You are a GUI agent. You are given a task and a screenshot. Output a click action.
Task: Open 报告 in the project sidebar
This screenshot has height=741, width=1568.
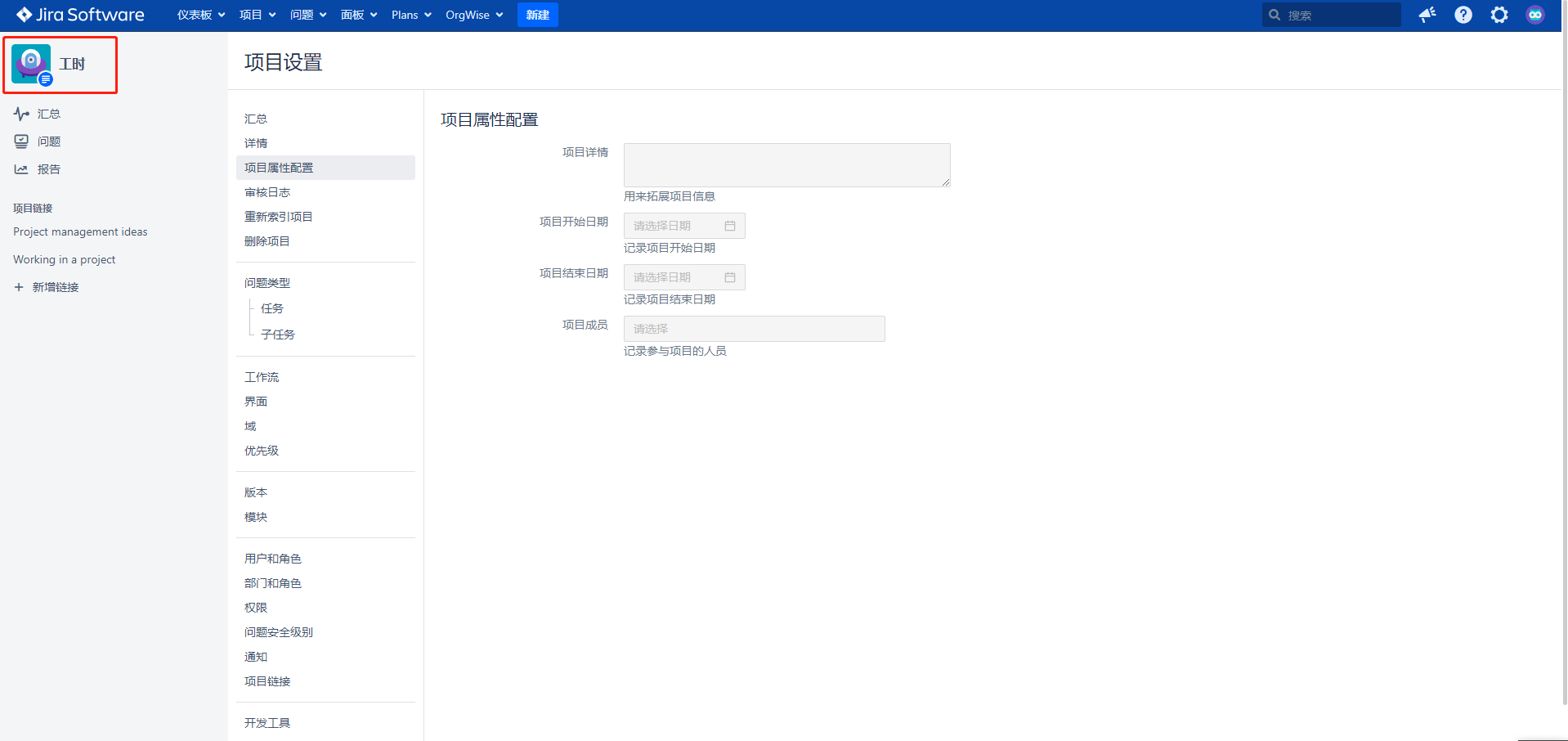click(48, 169)
